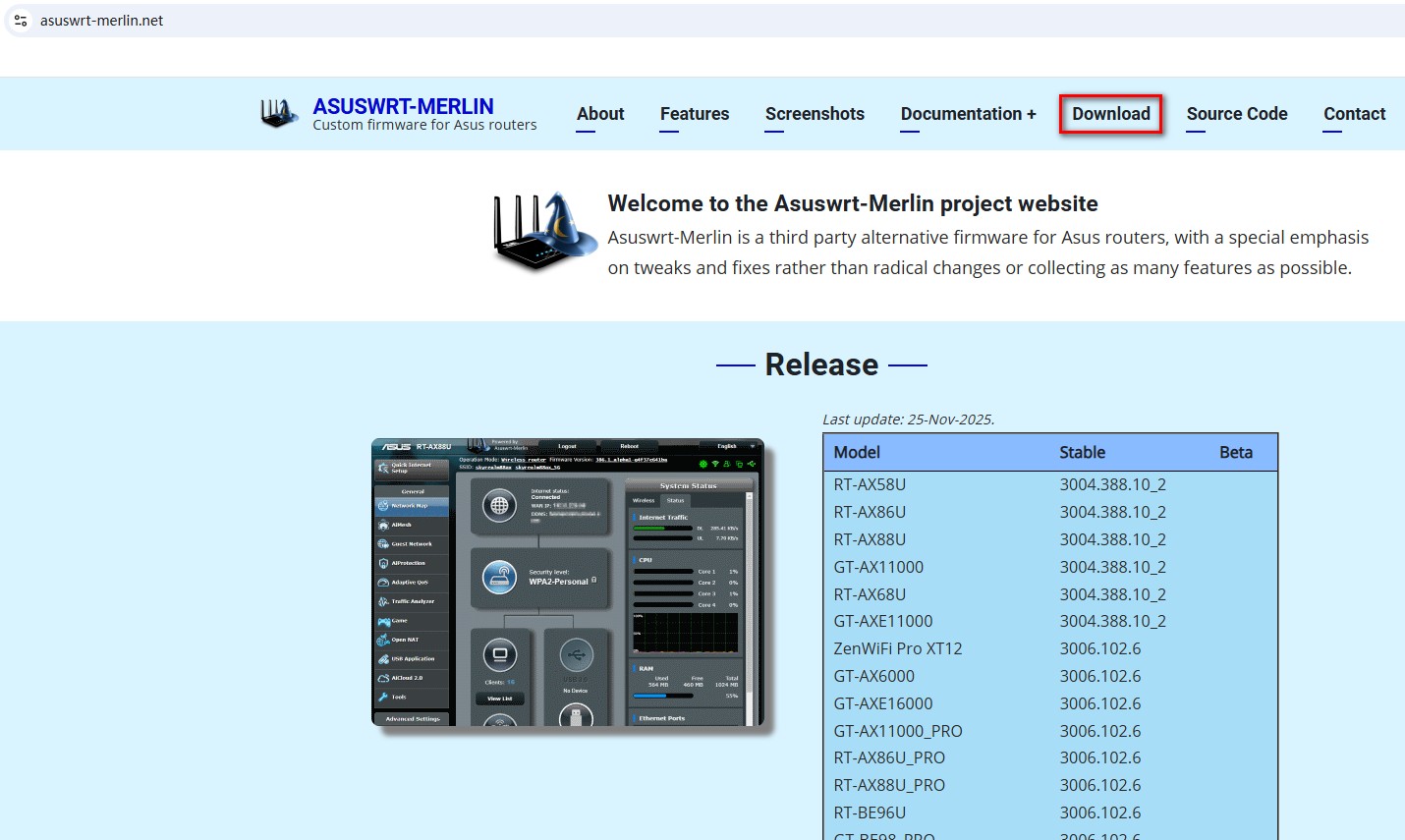Click RT-AX58U stable version 3004.388.10_2
1405x840 pixels.
(1112, 484)
